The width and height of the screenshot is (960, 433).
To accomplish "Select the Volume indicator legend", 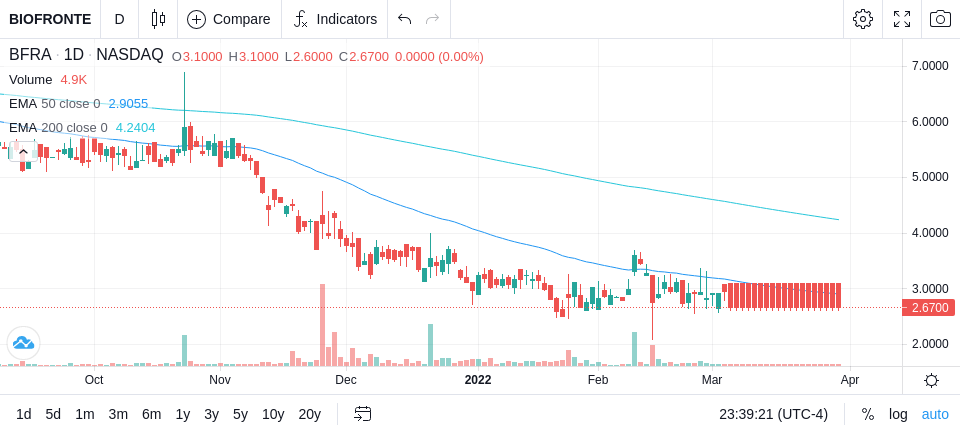I will tap(31, 80).
